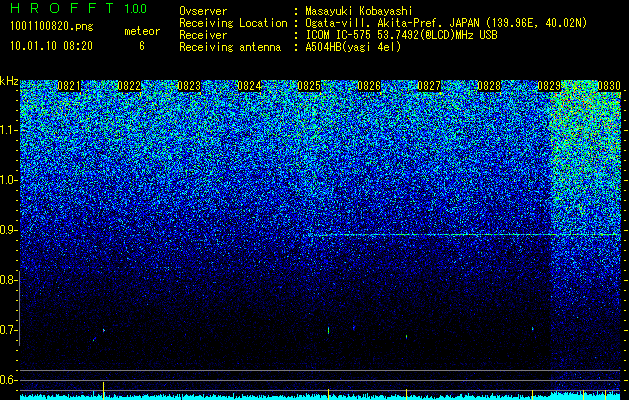The width and height of the screenshot is (629, 400).
Task: Click the 'Ovserver' field label
Action: (203, 12)
